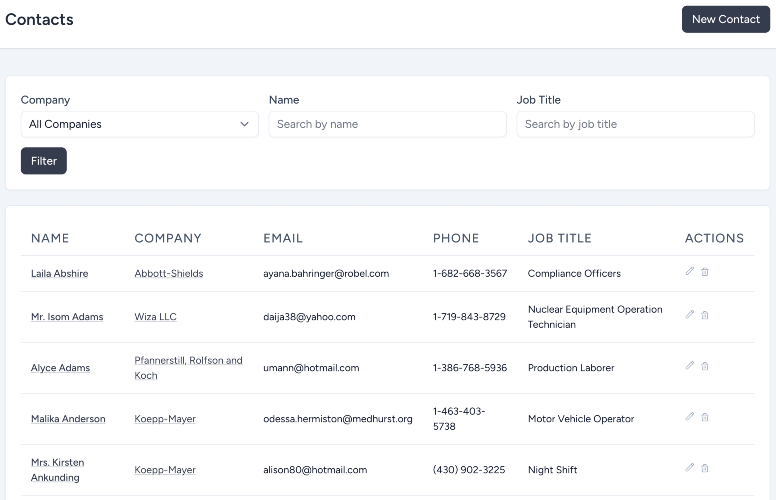Focus the Search by name field
The image size is (776, 500).
click(x=388, y=124)
